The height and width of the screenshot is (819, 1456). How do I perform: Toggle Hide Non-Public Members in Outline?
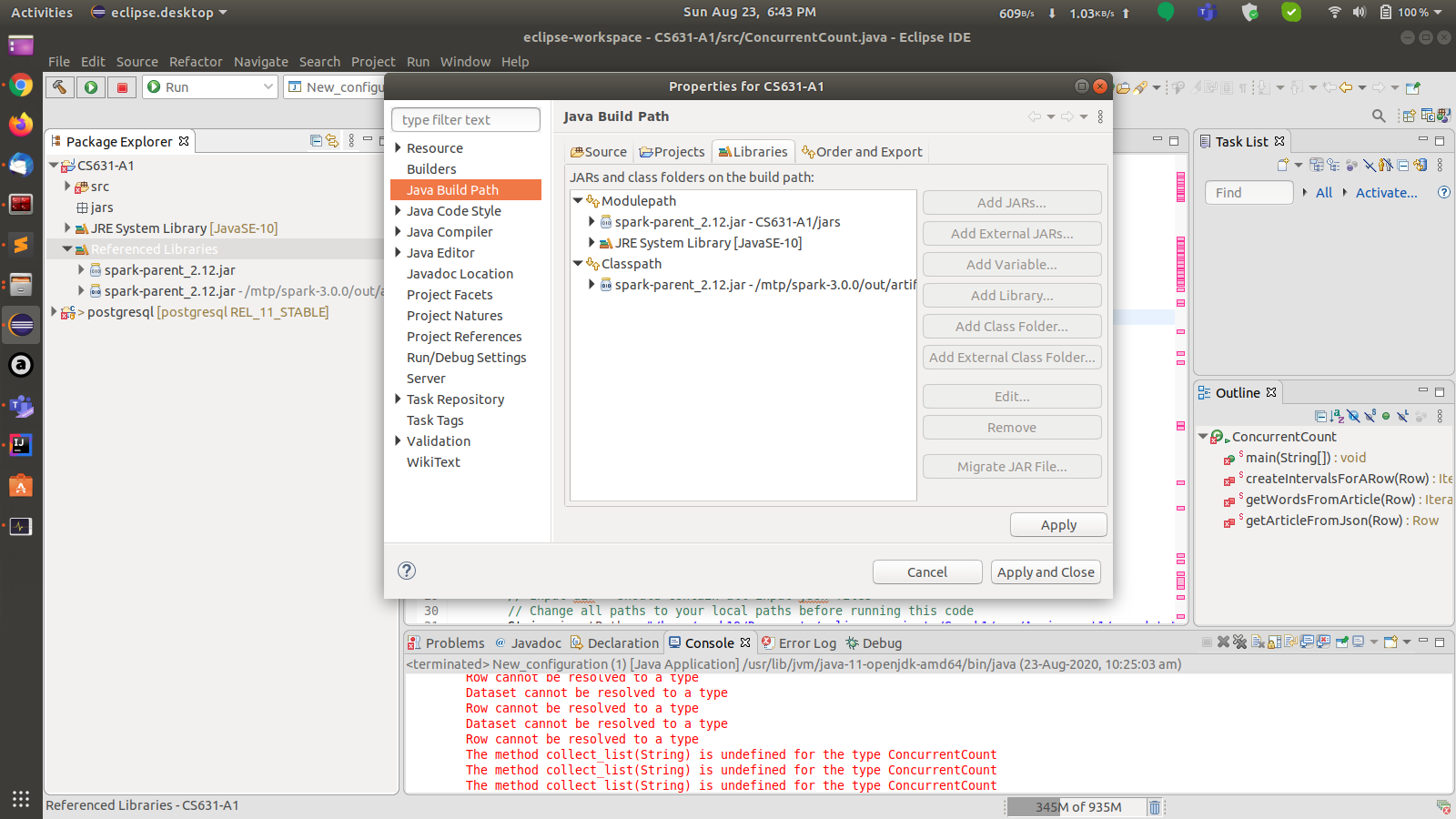point(1386,416)
